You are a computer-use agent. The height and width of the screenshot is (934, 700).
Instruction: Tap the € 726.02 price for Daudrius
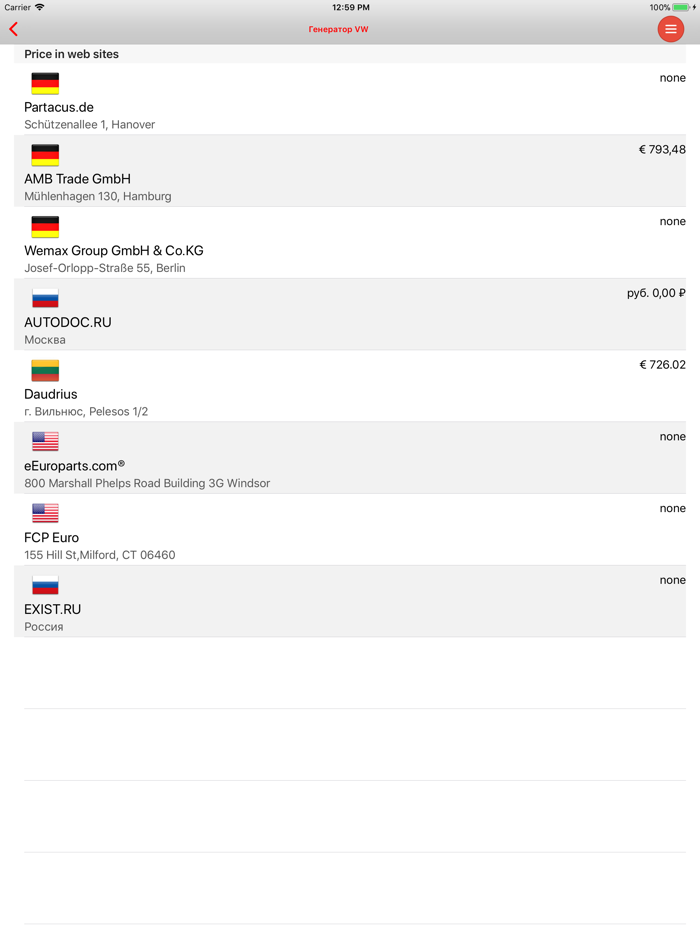point(661,364)
